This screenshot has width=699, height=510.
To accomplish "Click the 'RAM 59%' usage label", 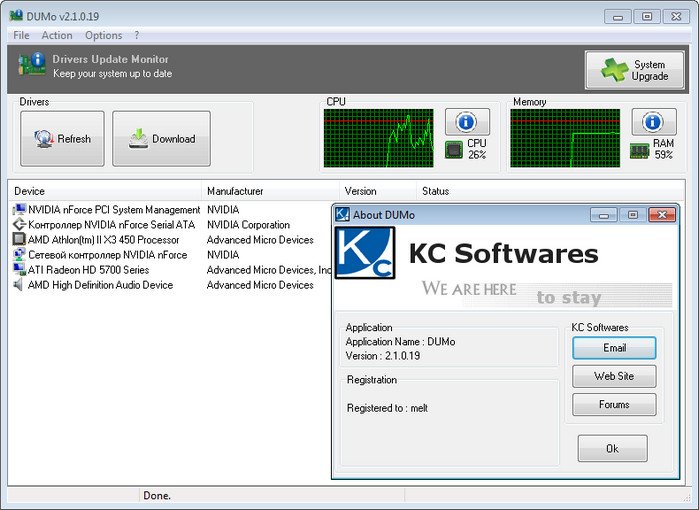I will (663, 149).
